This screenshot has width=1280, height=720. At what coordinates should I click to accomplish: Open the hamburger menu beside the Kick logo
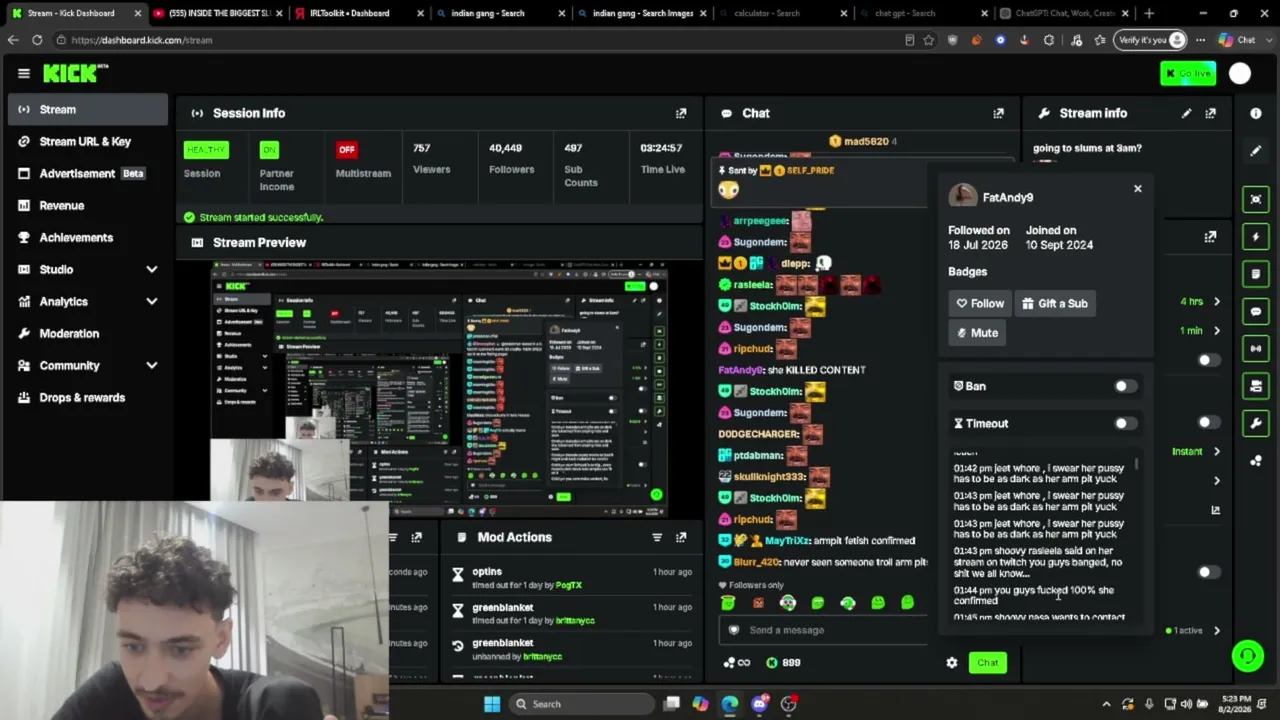pyautogui.click(x=24, y=73)
